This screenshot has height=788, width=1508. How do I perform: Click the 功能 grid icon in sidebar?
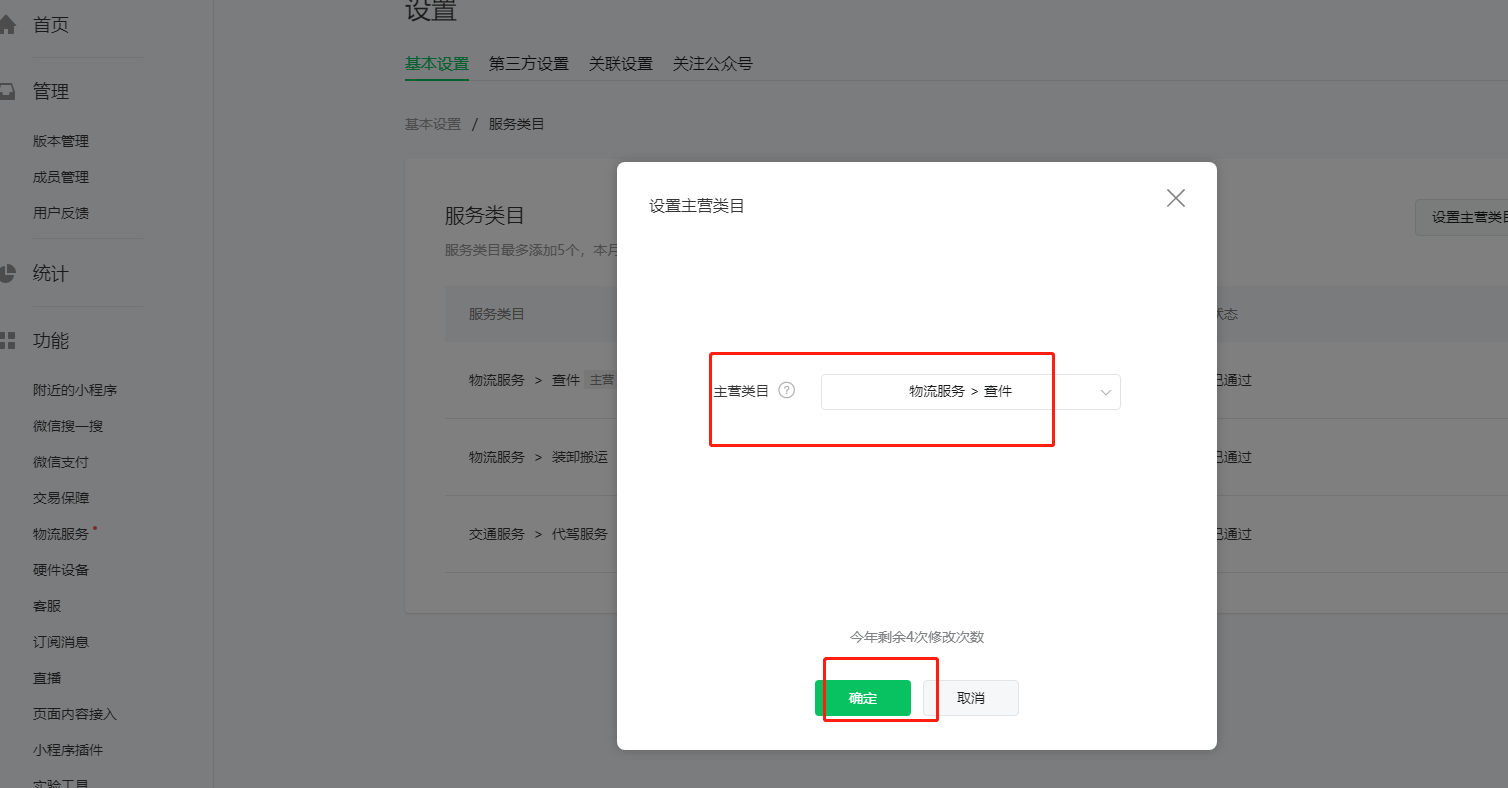point(6,341)
